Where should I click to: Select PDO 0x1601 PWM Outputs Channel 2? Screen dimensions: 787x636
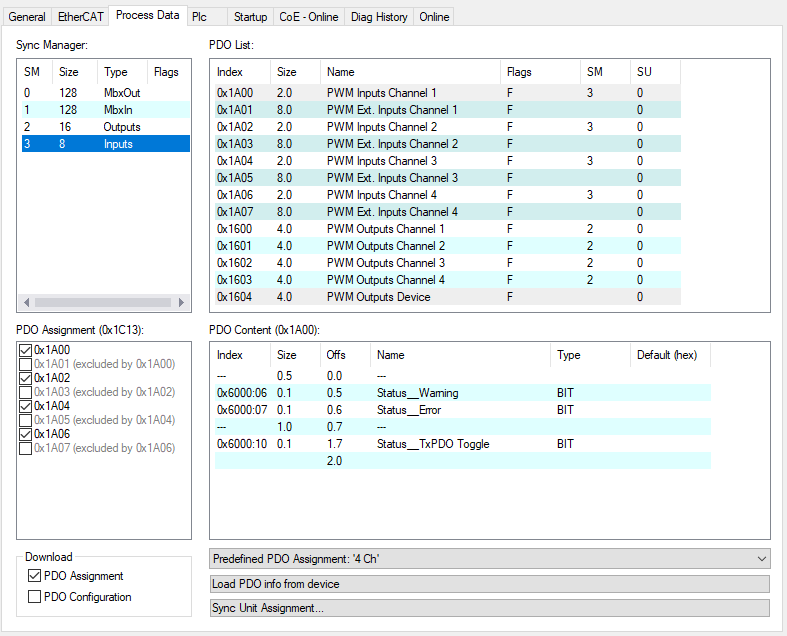pos(448,246)
